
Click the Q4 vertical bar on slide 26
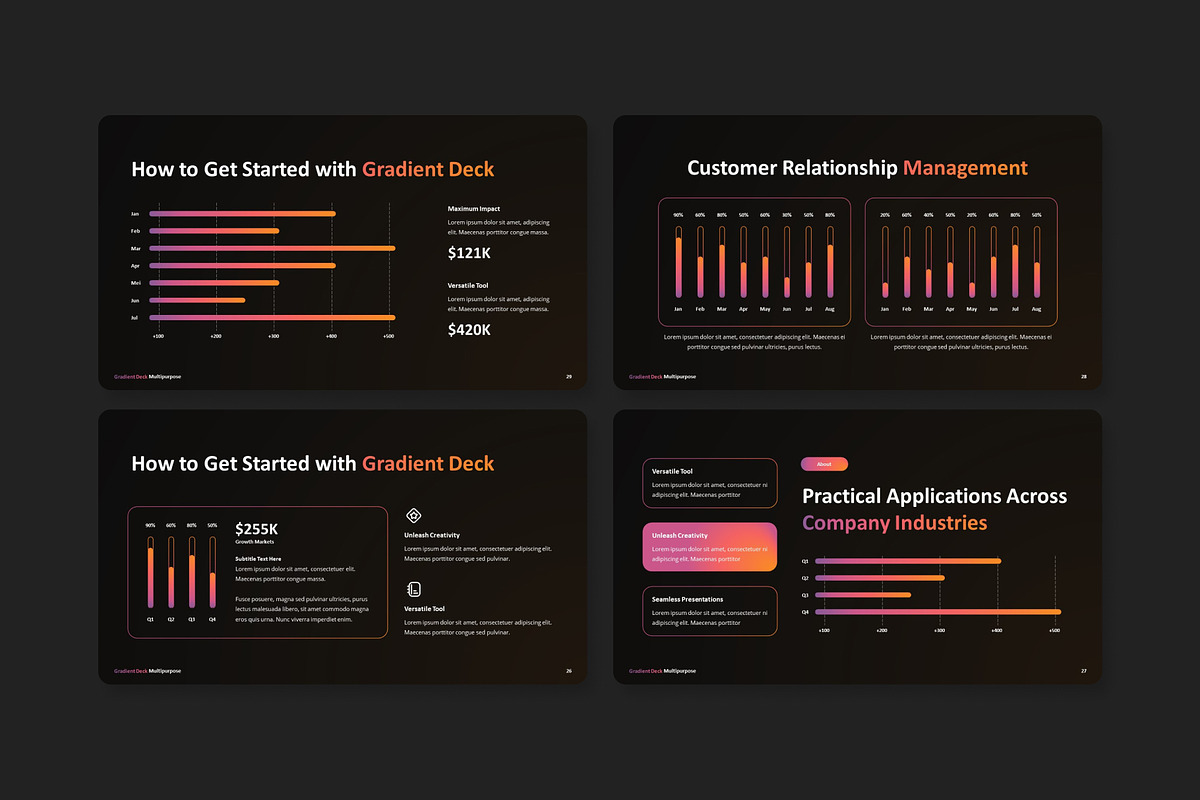click(212, 572)
